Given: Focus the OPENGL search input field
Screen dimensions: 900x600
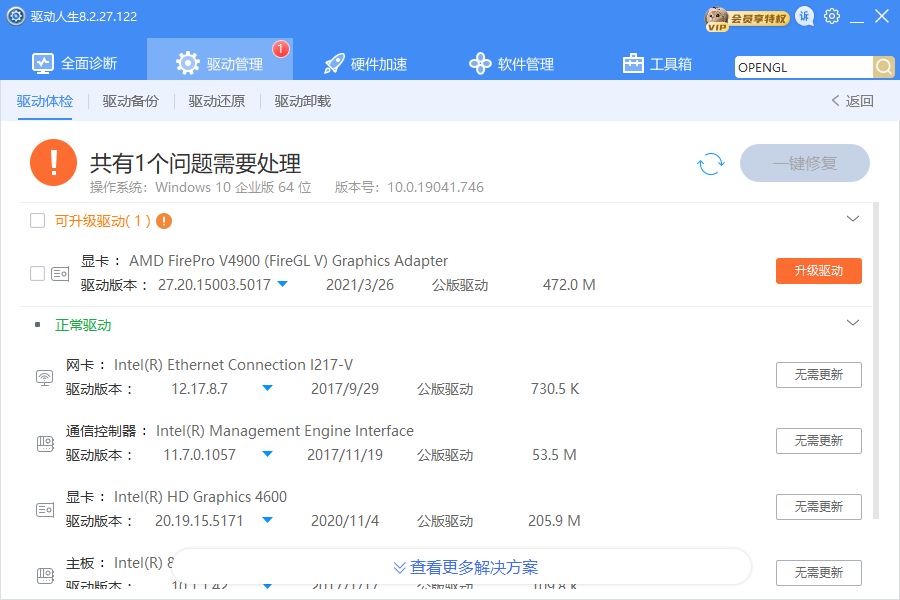Looking at the screenshot, I should click(x=803, y=67).
